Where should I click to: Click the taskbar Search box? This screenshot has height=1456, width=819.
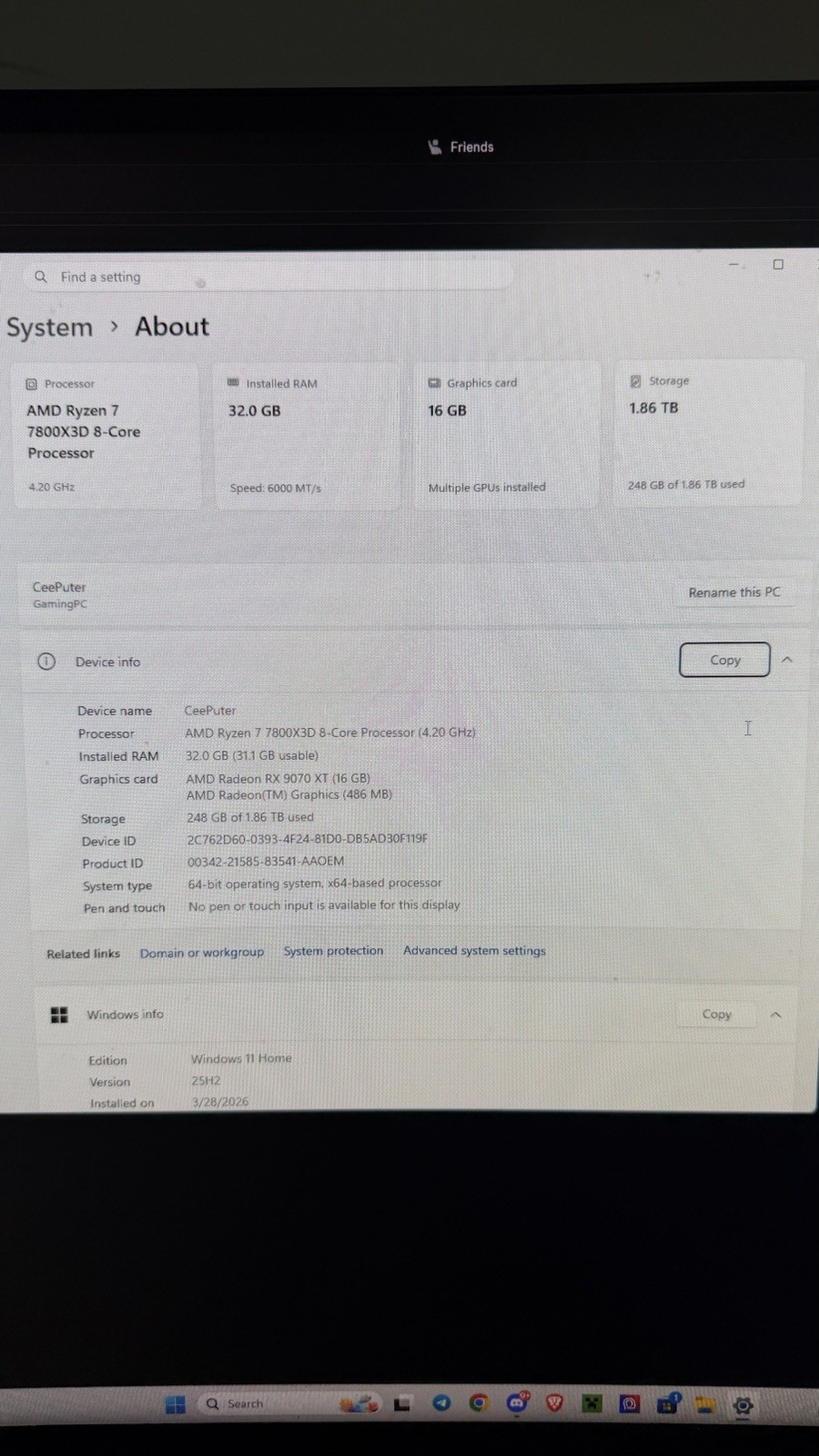289,1403
